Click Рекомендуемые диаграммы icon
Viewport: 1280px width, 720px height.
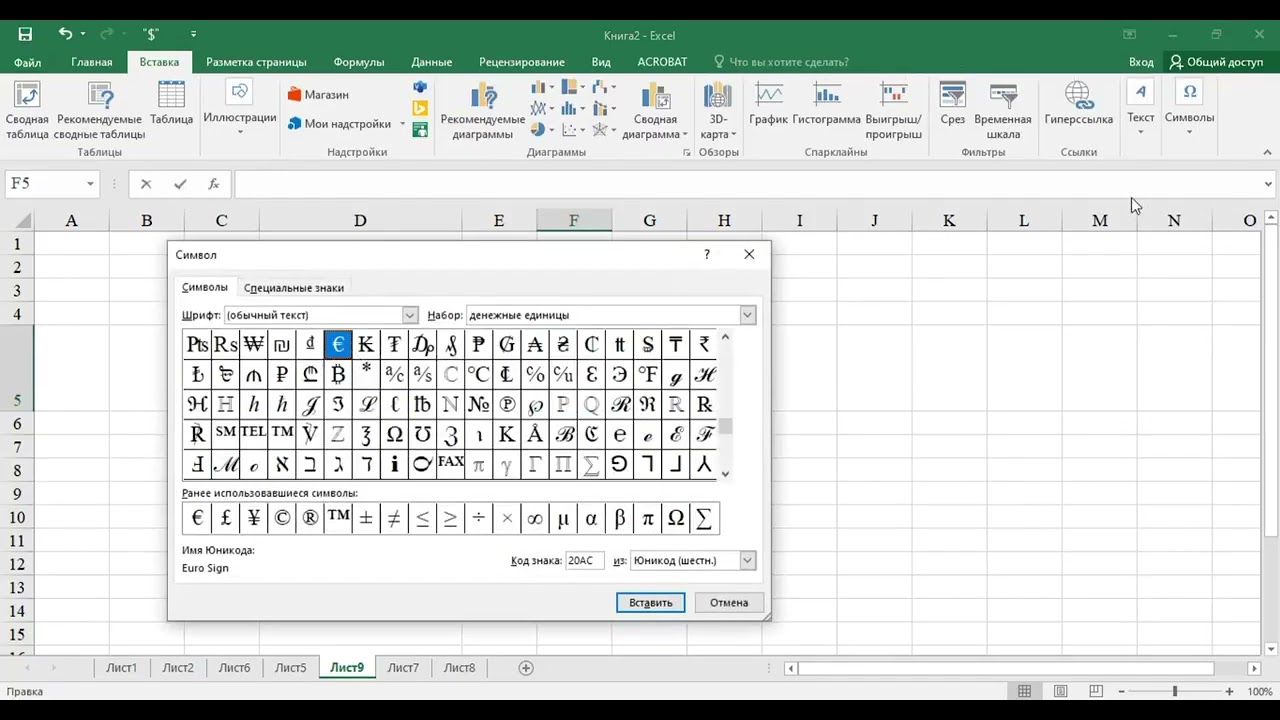coord(483,112)
